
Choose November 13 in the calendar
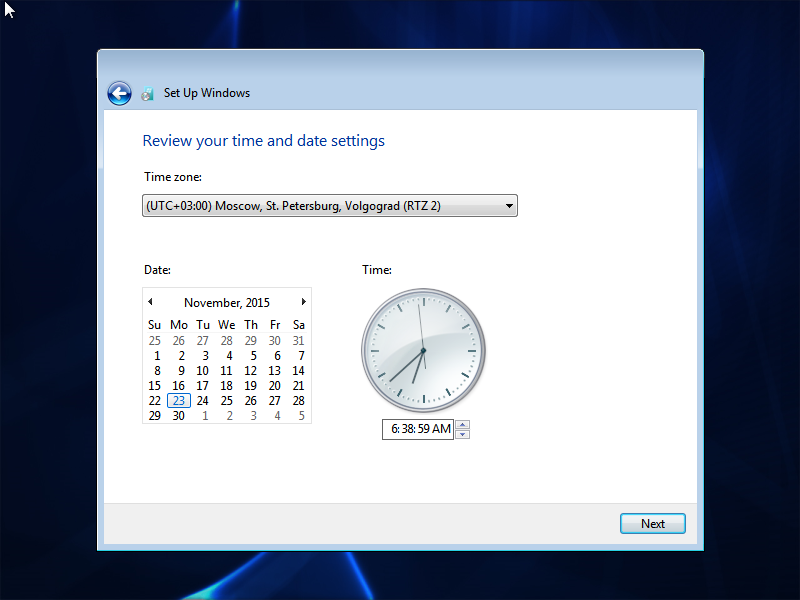tap(274, 370)
